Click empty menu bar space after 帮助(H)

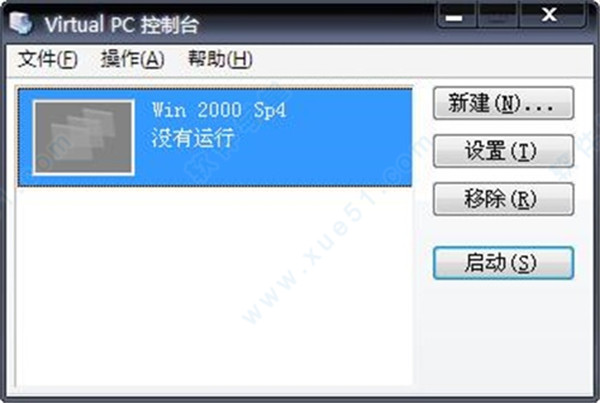(421, 60)
